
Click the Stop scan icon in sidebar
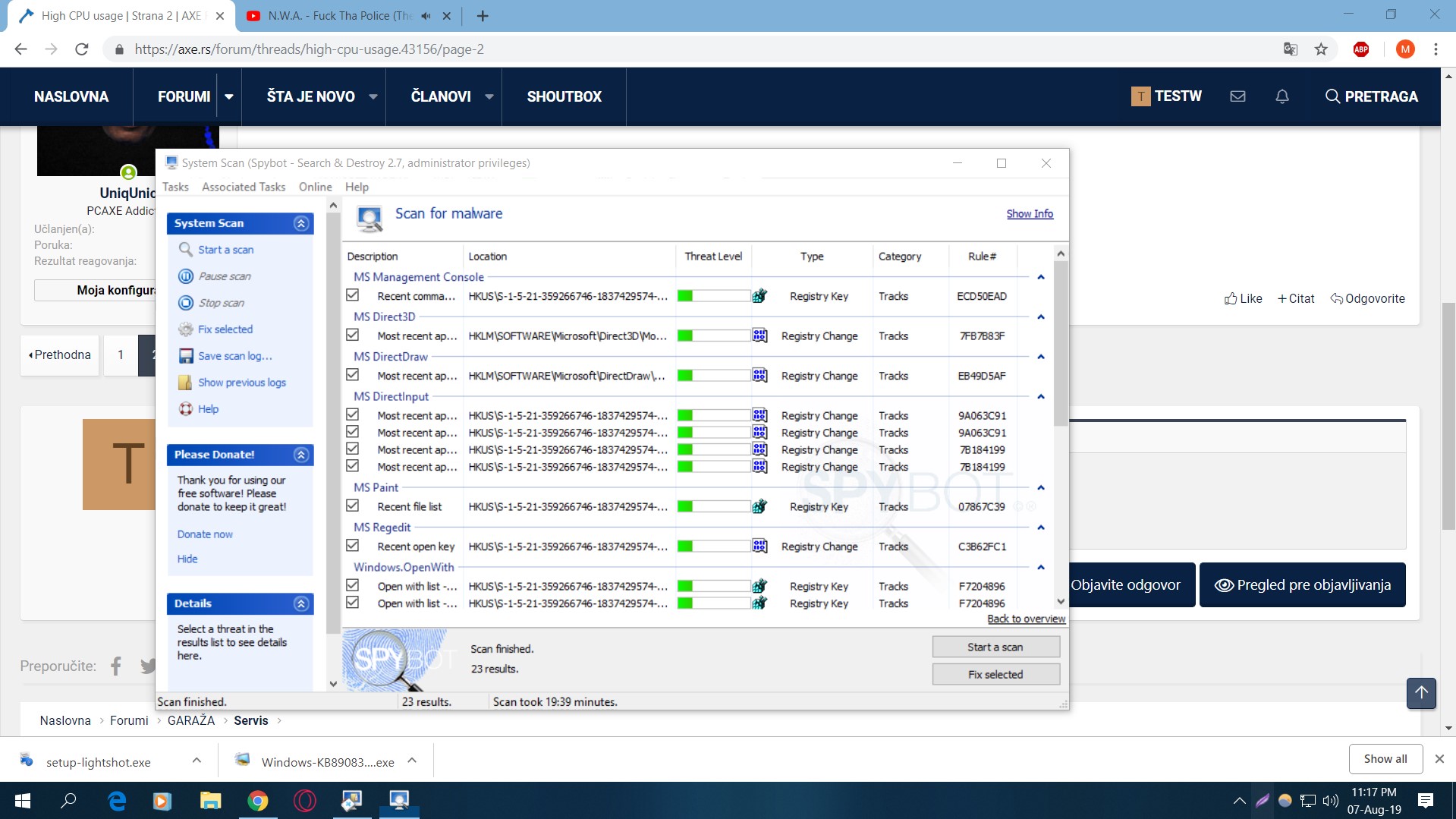click(x=185, y=303)
